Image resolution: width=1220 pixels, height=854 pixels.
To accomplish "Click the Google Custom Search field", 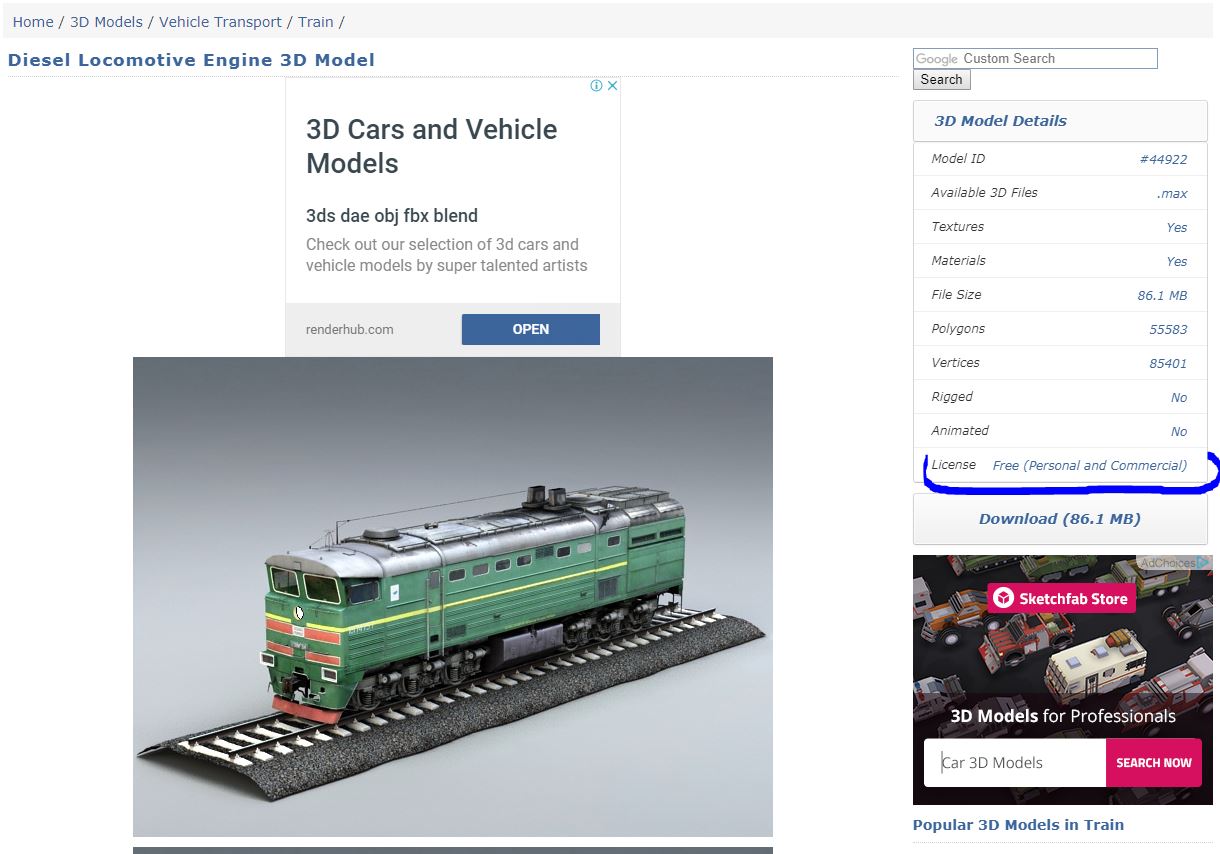I will [x=1035, y=59].
